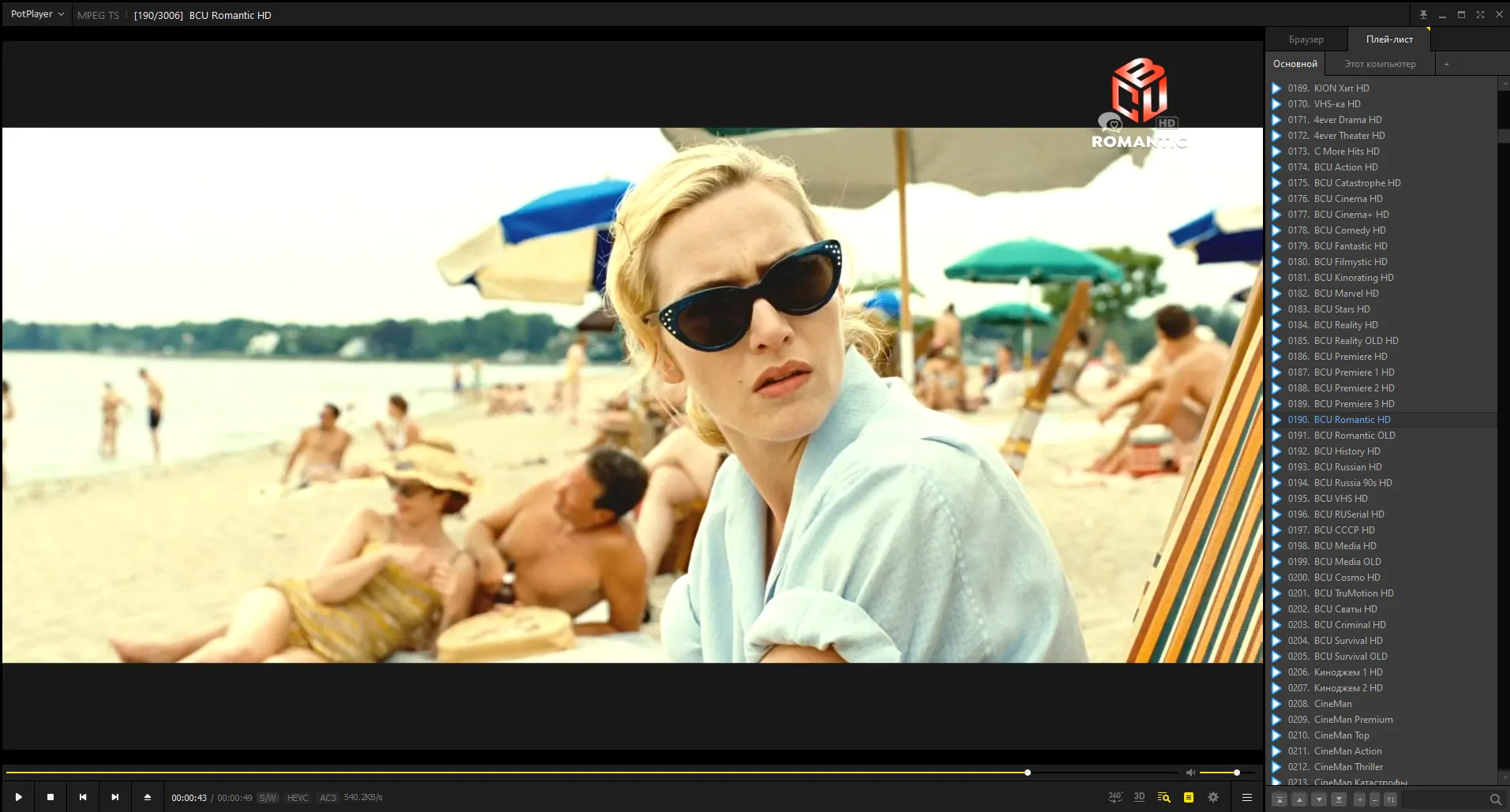
Task: Add item to playlist with plus button
Action: [x=1359, y=799]
